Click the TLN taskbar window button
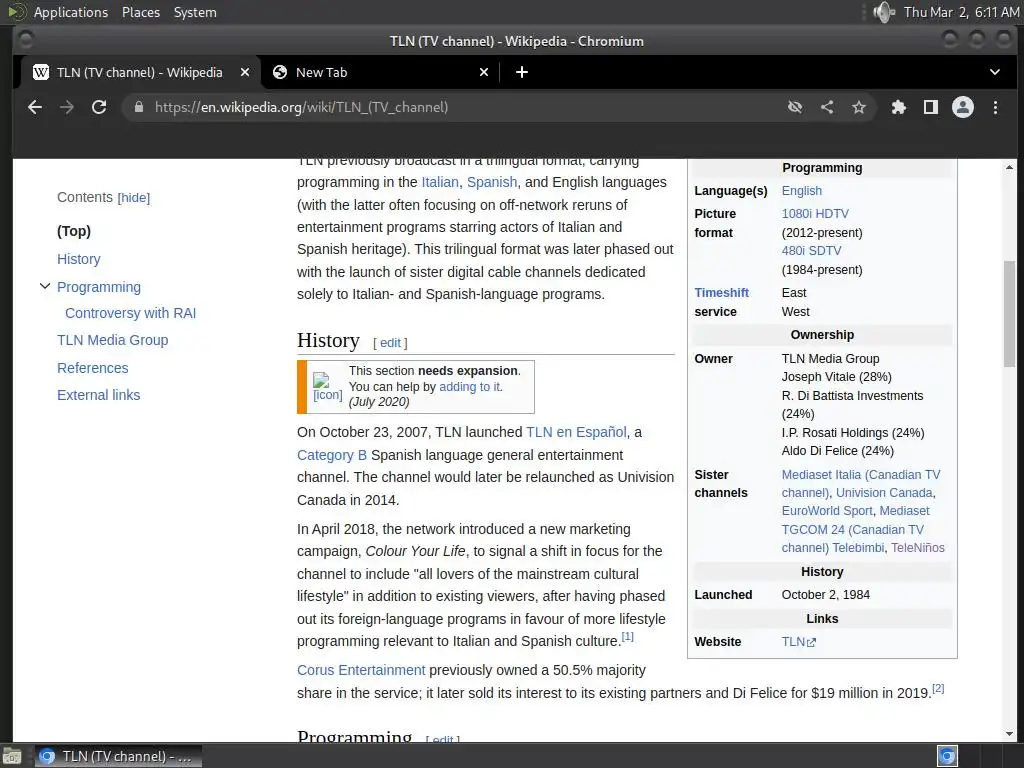Viewport: 1024px width, 768px height. (x=118, y=756)
